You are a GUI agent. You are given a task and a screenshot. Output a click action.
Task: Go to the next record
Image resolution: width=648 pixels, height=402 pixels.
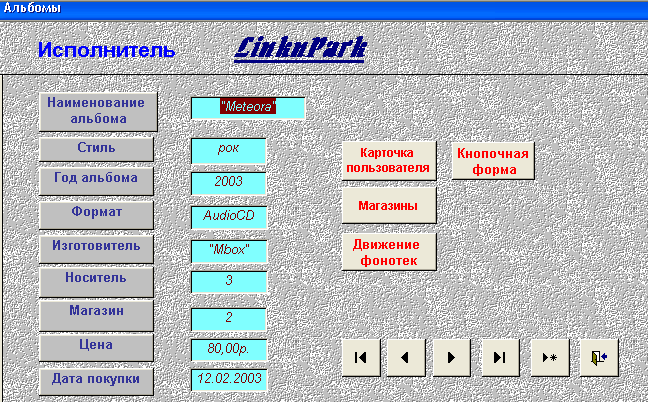pyautogui.click(x=451, y=357)
